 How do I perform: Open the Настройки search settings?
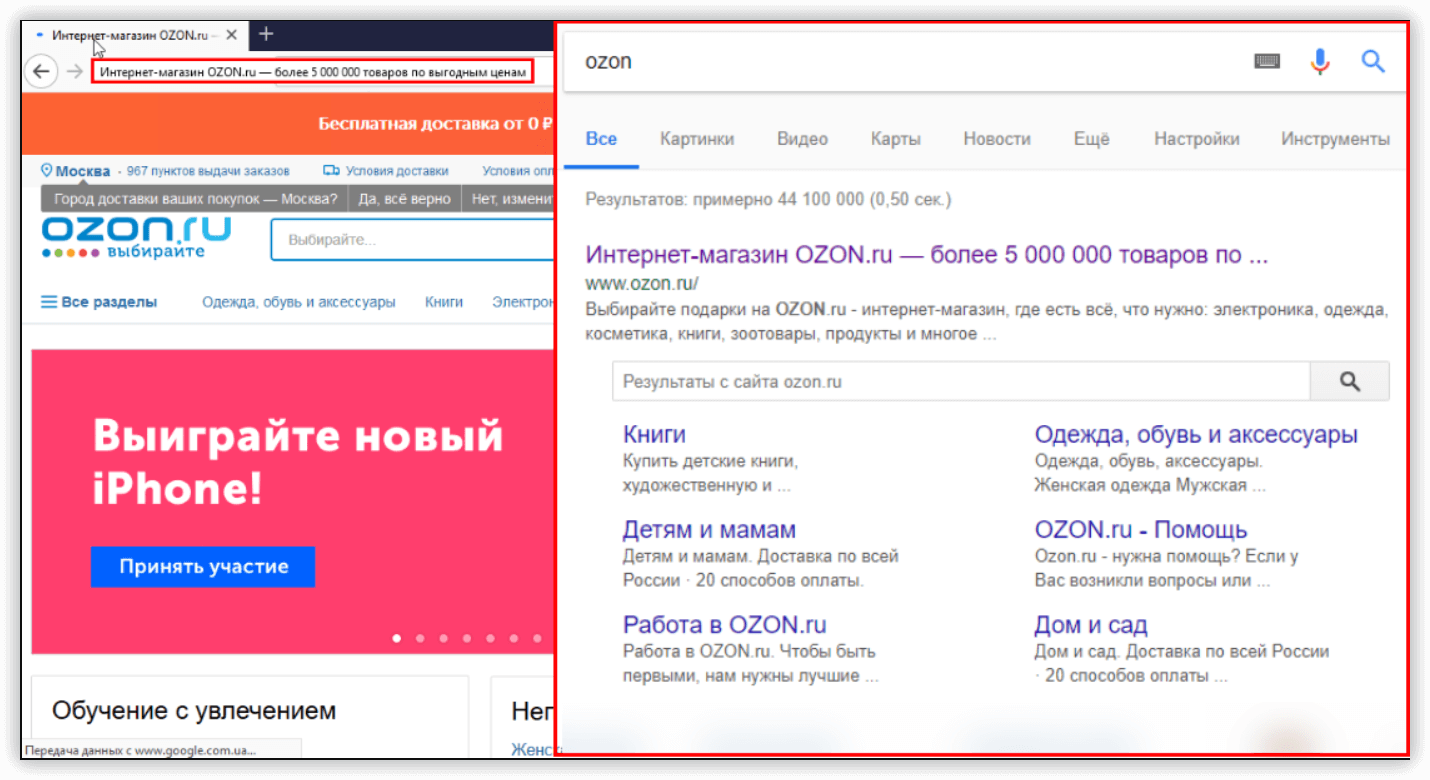tap(1197, 139)
